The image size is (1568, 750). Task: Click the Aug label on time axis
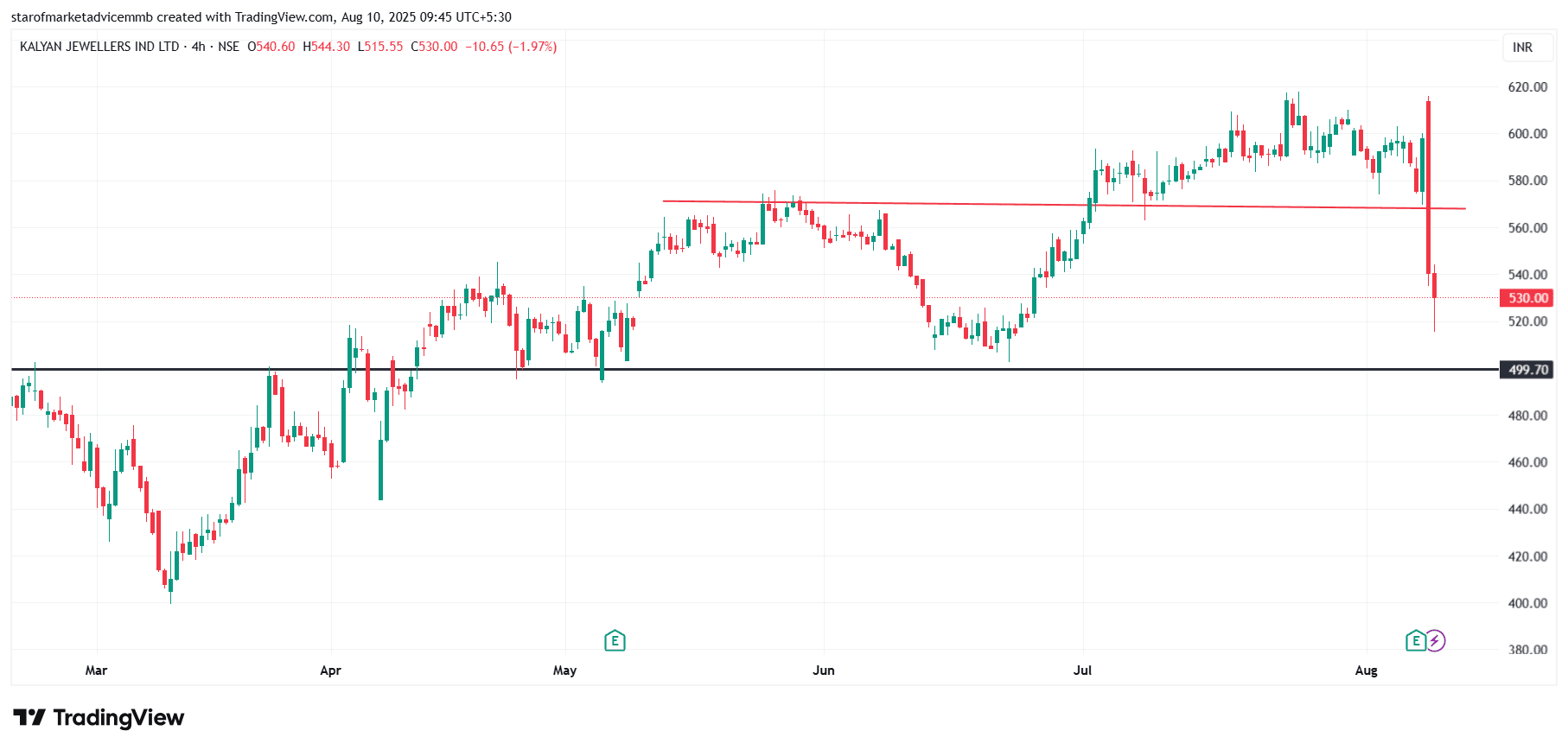[x=1366, y=671]
